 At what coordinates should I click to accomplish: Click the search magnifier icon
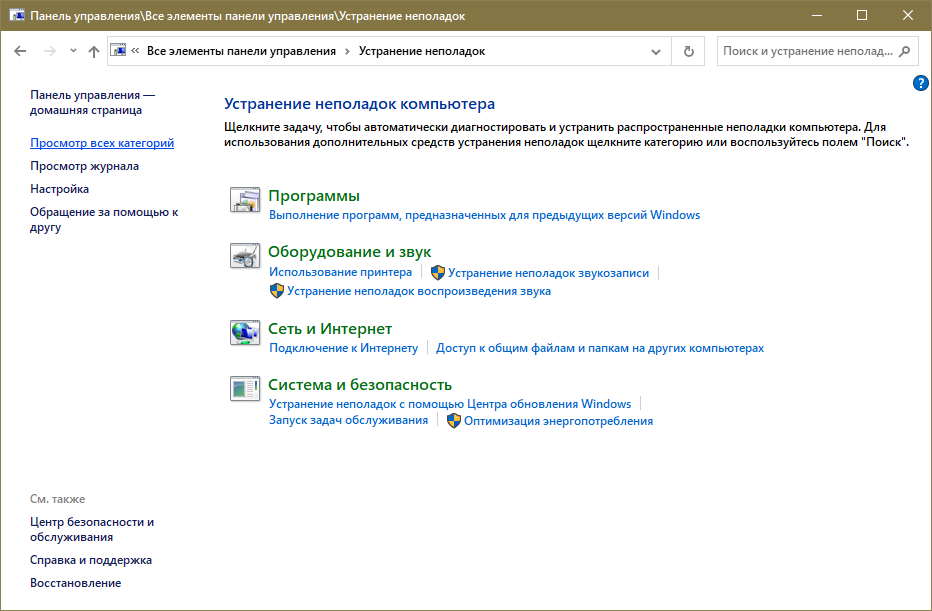click(x=904, y=51)
